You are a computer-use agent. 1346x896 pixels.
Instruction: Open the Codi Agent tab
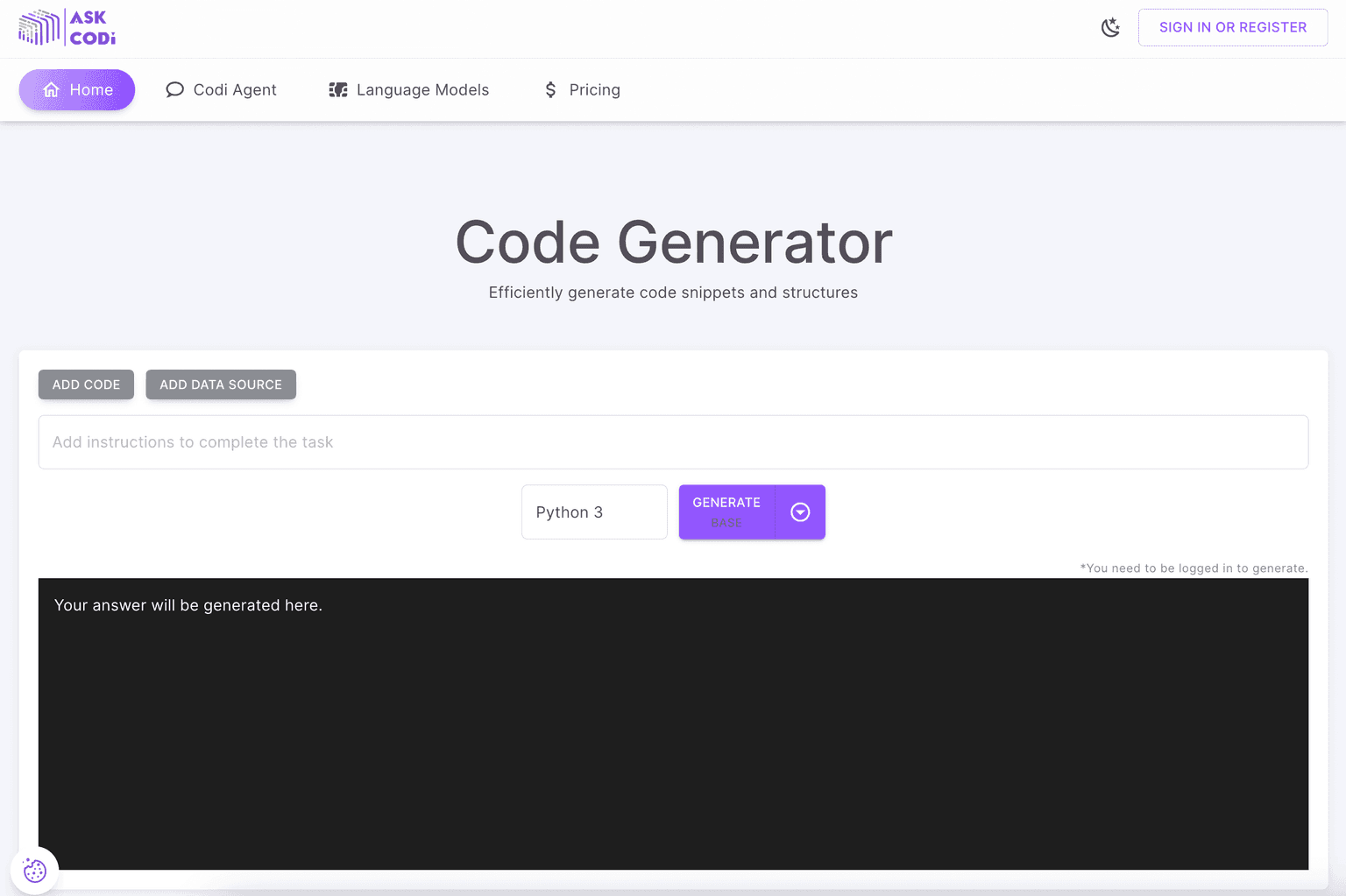222,89
